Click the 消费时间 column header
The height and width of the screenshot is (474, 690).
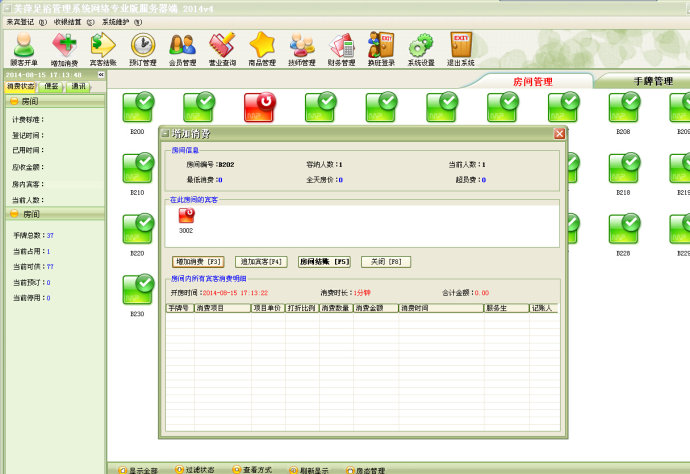(x=441, y=308)
